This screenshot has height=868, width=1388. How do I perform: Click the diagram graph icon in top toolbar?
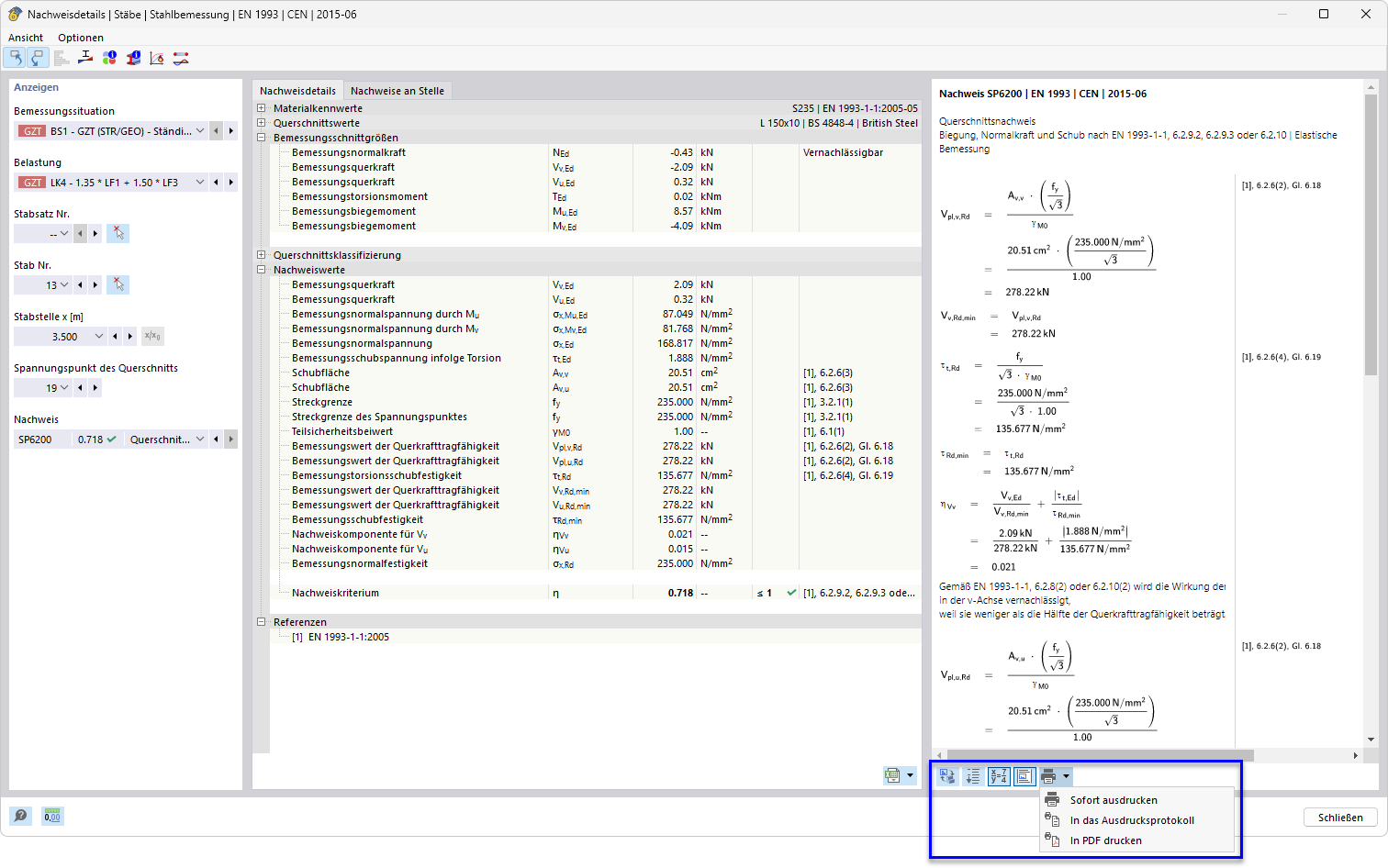pos(157,58)
